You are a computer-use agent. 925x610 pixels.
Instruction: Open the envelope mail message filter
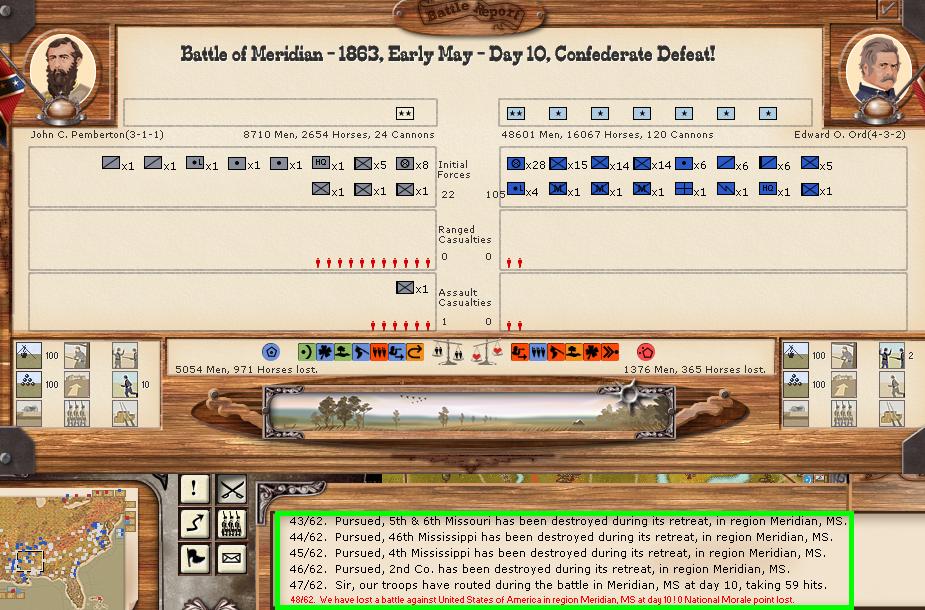click(x=232, y=557)
